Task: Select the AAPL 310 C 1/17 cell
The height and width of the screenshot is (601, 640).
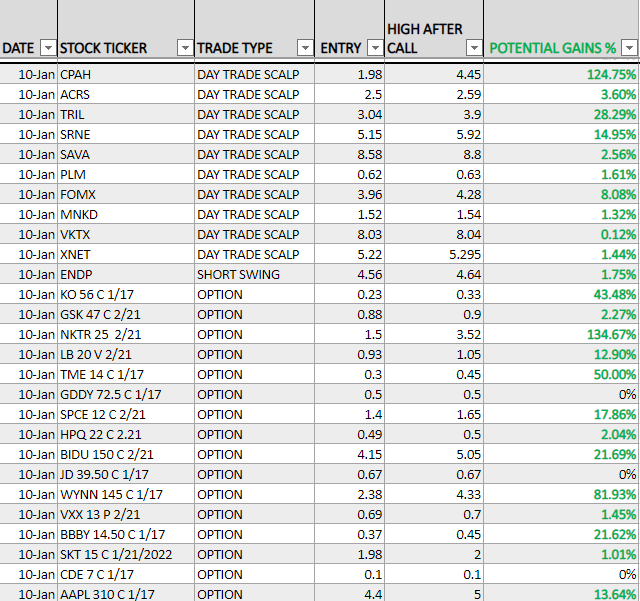Action: tap(126, 593)
